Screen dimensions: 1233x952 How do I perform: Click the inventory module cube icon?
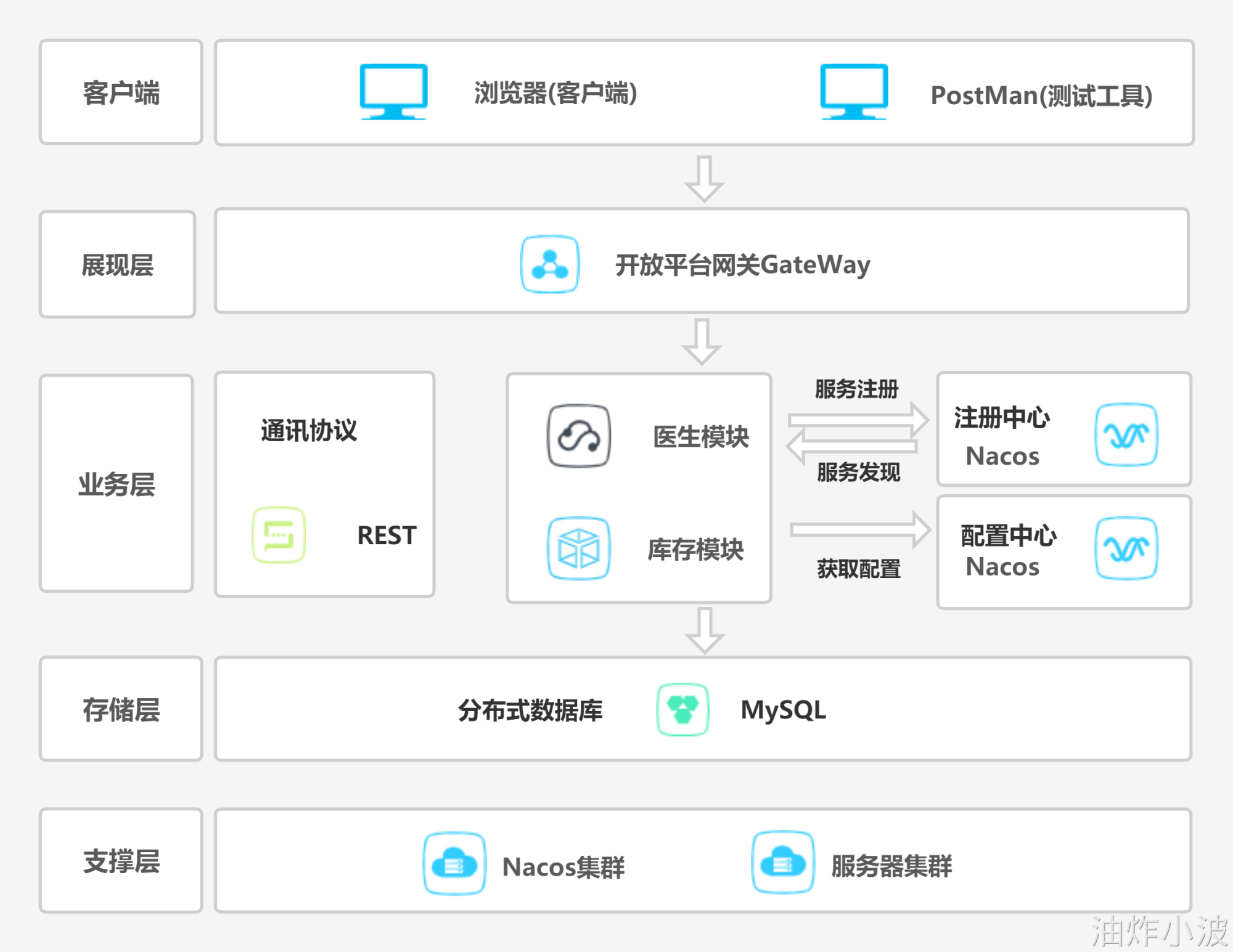pyautogui.click(x=578, y=548)
